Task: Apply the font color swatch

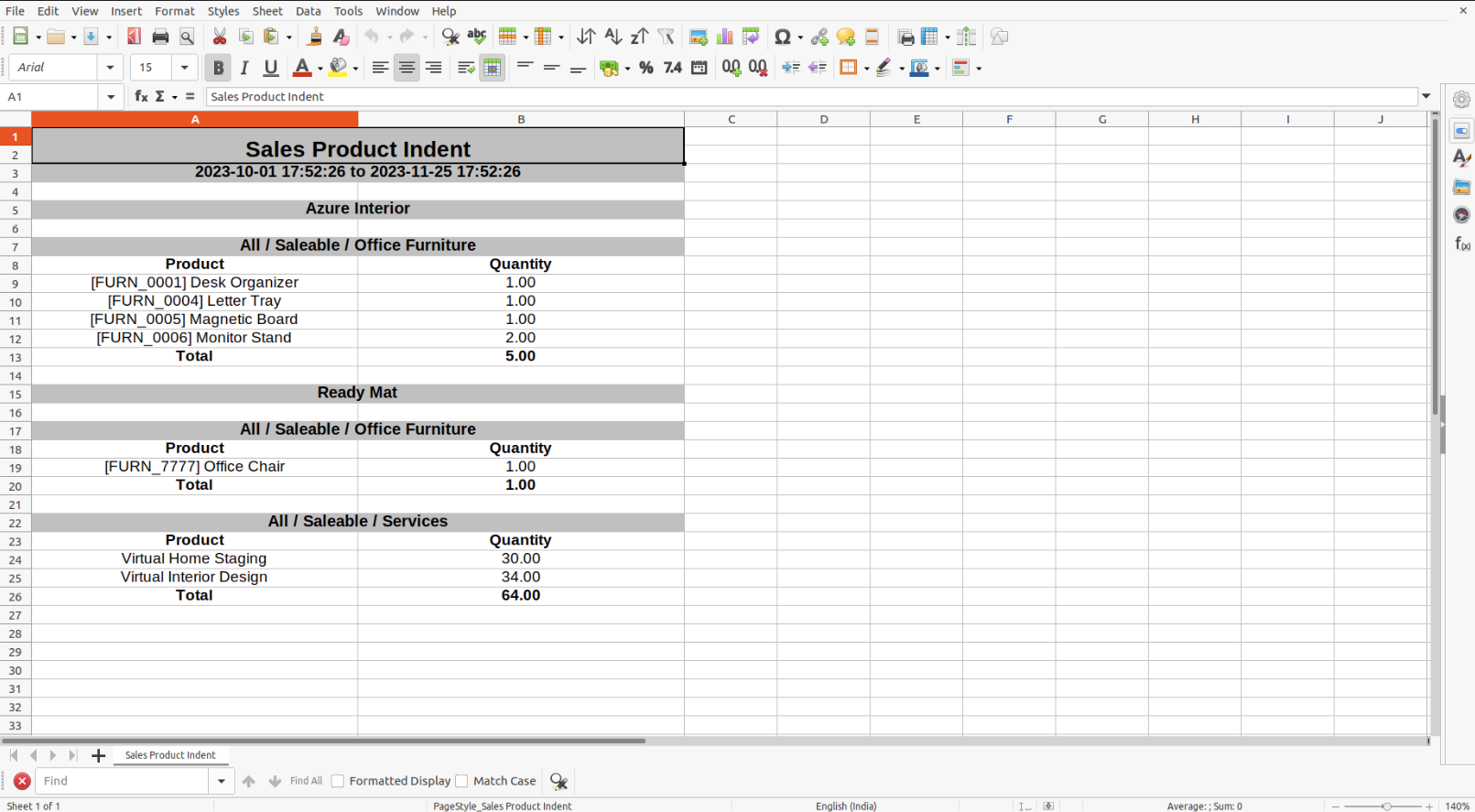Action: [302, 68]
